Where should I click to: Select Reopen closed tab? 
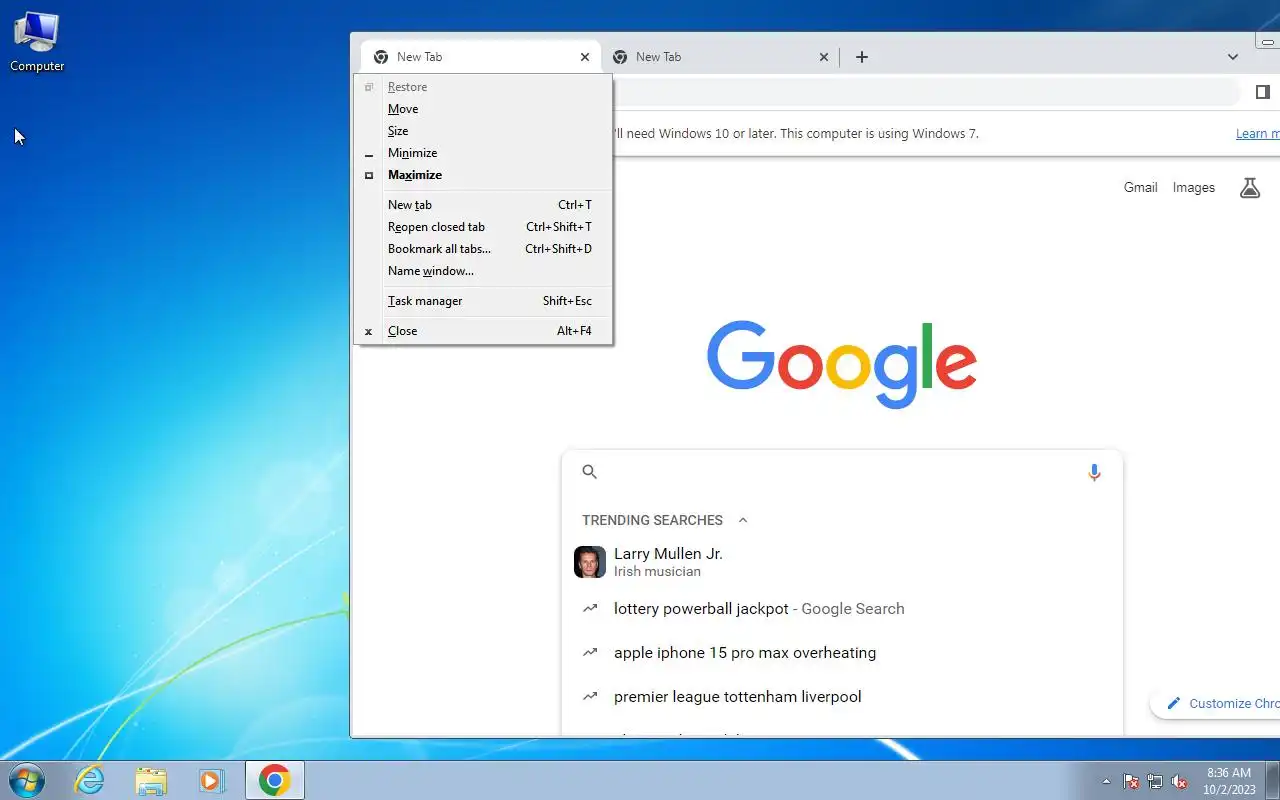pyautogui.click(x=483, y=227)
